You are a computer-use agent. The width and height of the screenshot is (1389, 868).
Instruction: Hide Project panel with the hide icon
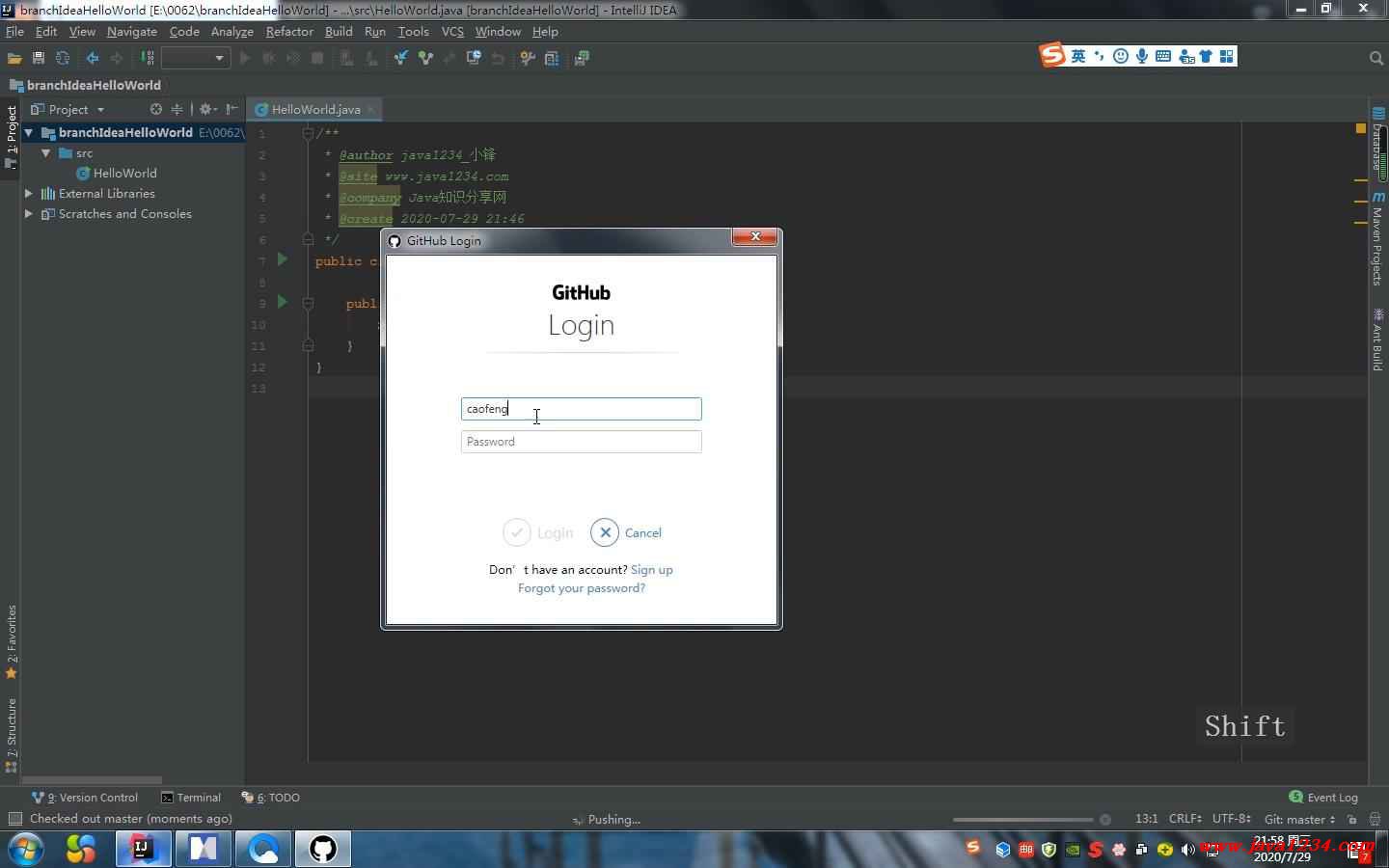tap(231, 109)
